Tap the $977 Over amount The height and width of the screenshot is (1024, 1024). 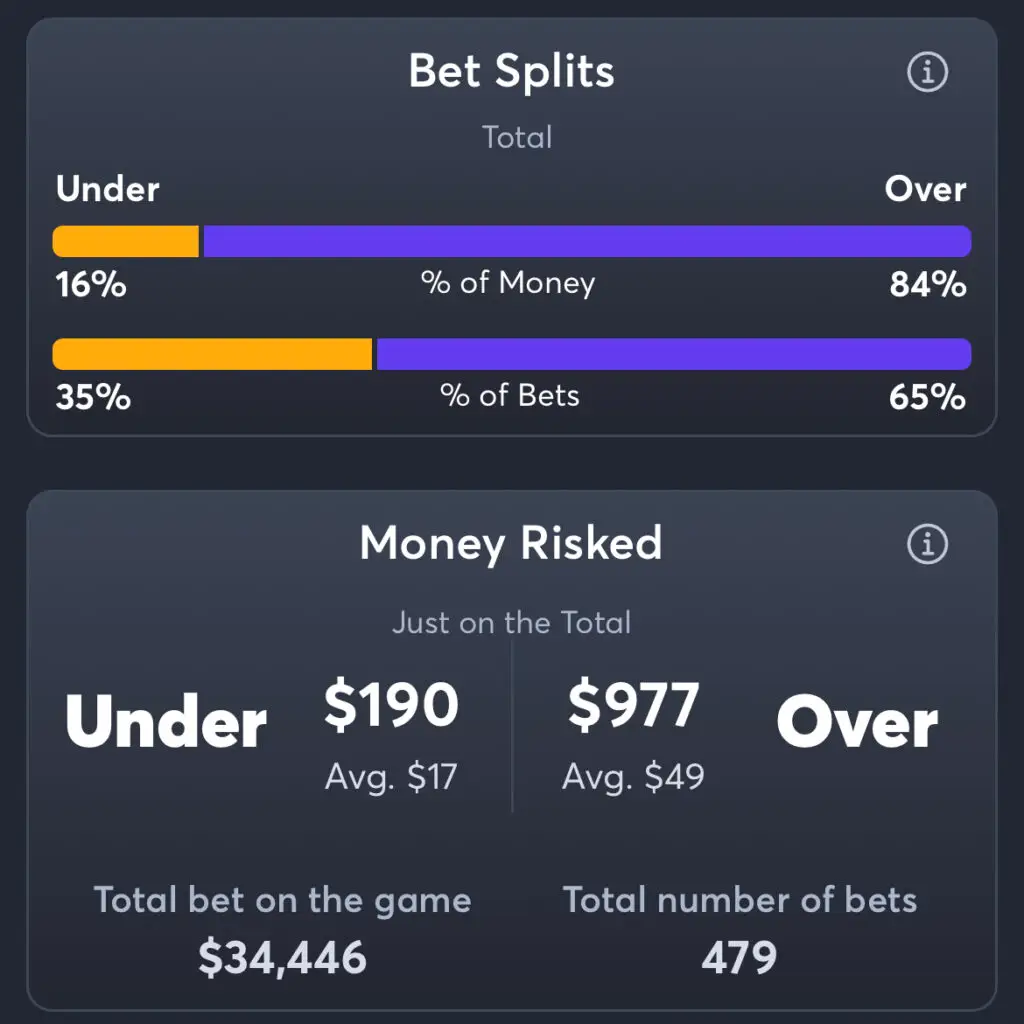click(x=633, y=705)
